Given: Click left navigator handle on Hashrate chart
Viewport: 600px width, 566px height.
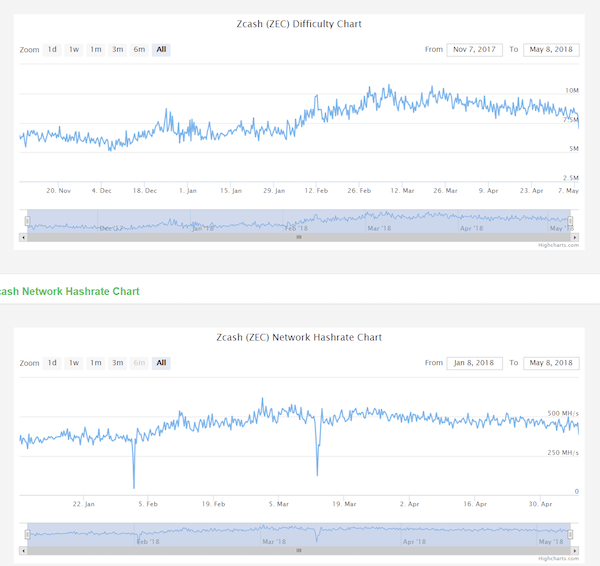Looking at the screenshot, I should tap(28, 535).
